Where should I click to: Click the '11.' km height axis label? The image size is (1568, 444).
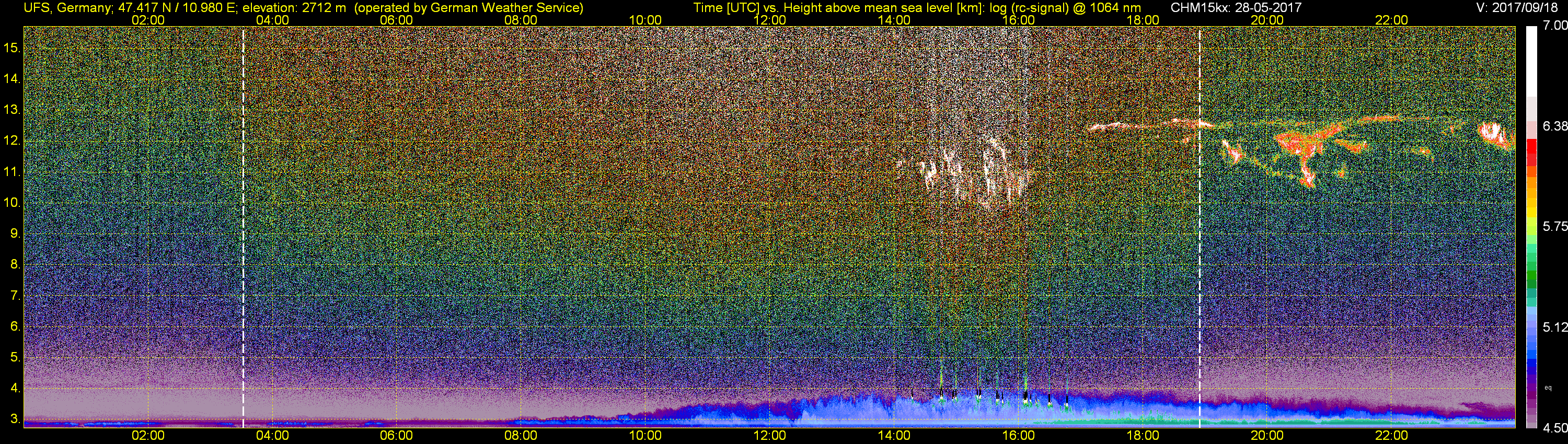[11, 172]
